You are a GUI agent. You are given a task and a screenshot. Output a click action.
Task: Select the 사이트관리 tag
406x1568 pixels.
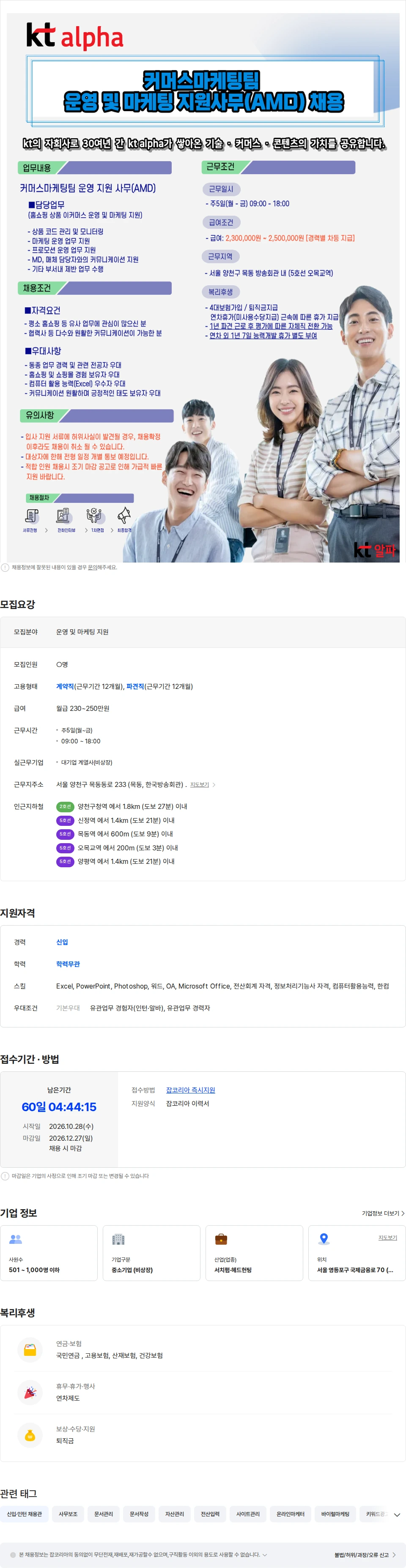(248, 1514)
